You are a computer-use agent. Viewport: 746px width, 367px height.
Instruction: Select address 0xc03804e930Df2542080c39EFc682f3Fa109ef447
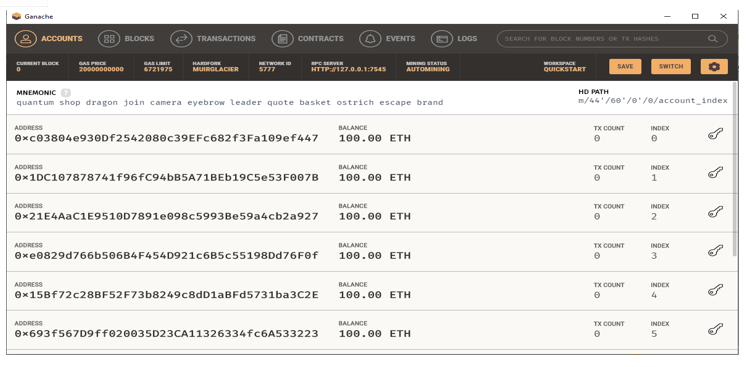tap(166, 139)
